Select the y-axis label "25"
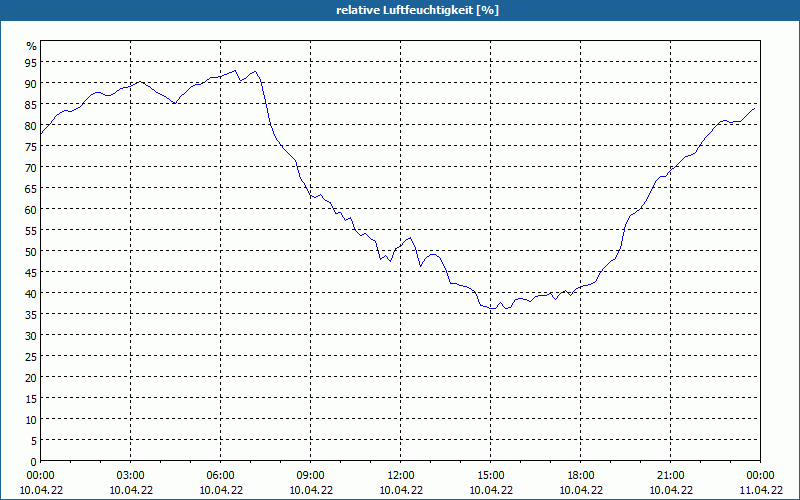Image resolution: width=800 pixels, height=500 pixels. [32, 357]
